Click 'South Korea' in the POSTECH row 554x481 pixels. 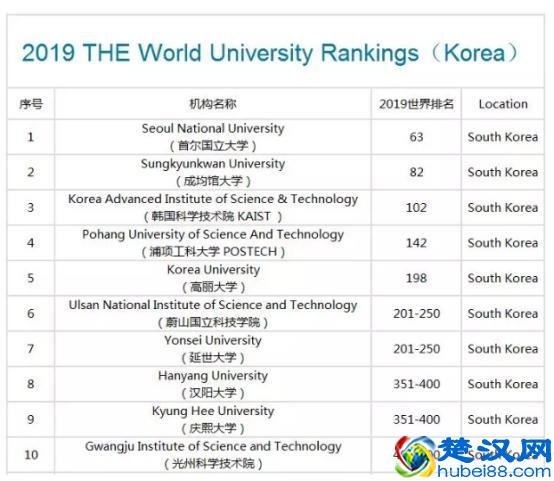(x=503, y=243)
